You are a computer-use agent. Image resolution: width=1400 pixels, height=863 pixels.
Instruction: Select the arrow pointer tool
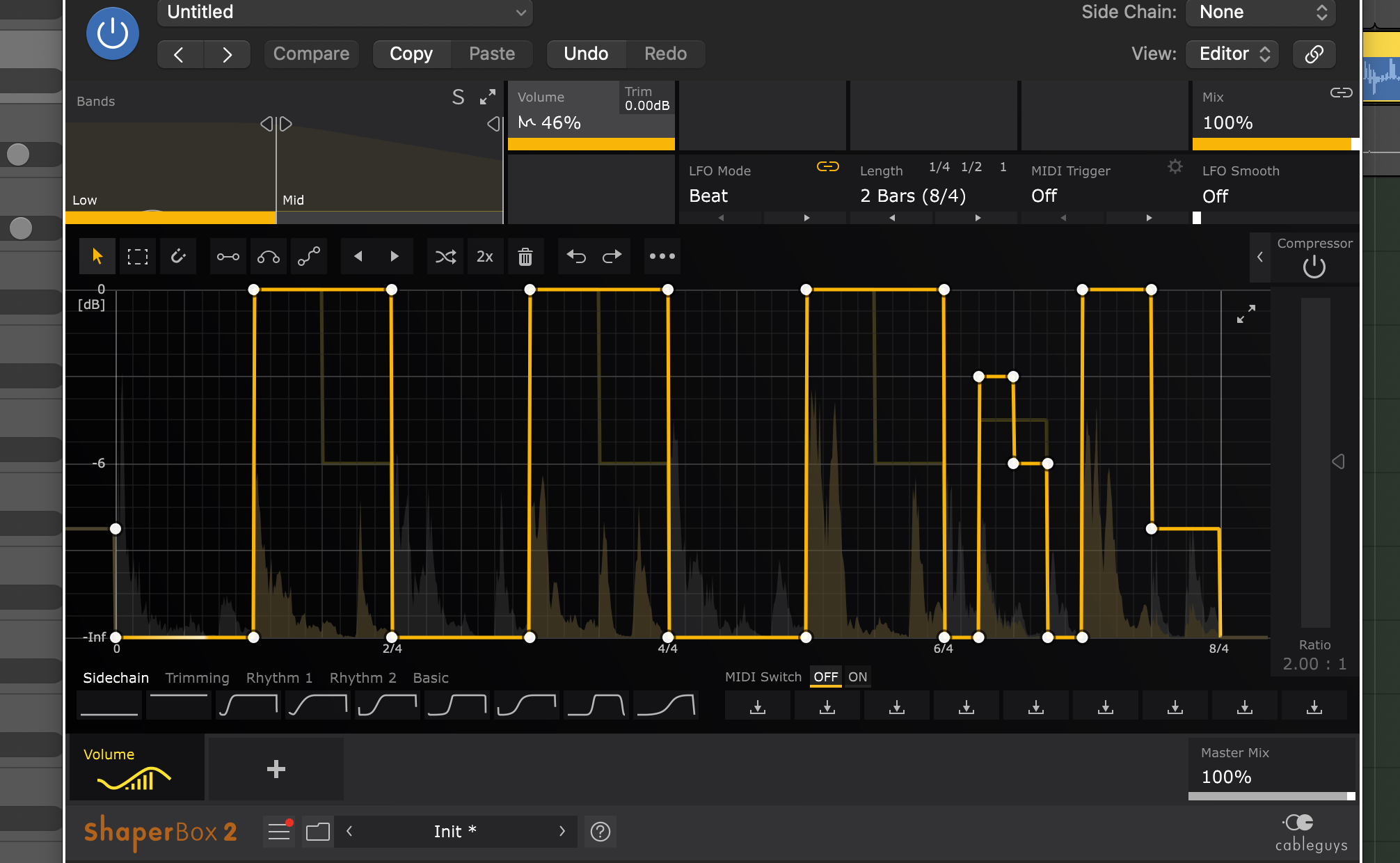tap(97, 256)
